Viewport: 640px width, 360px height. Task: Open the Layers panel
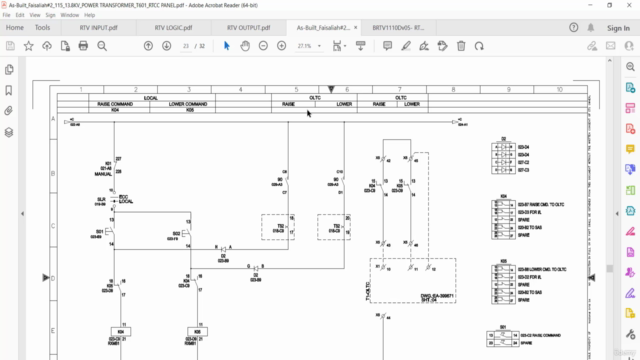coord(9,132)
